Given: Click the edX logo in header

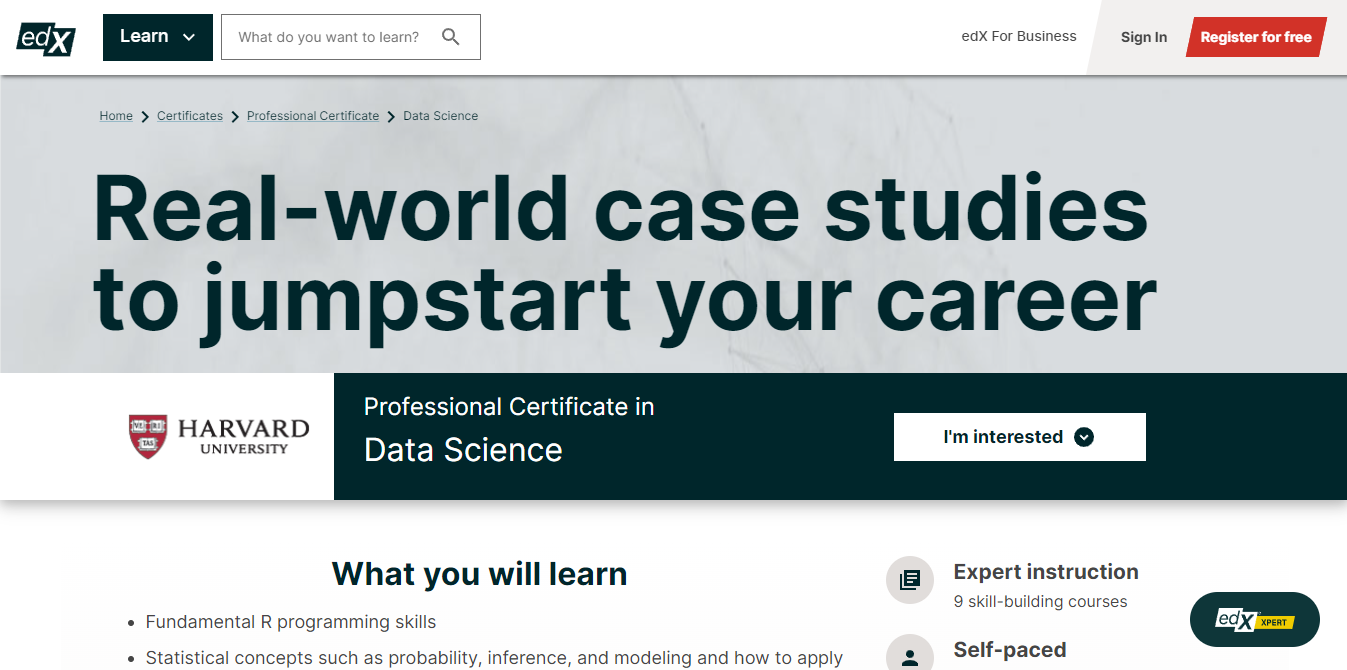Looking at the screenshot, I should coord(46,38).
